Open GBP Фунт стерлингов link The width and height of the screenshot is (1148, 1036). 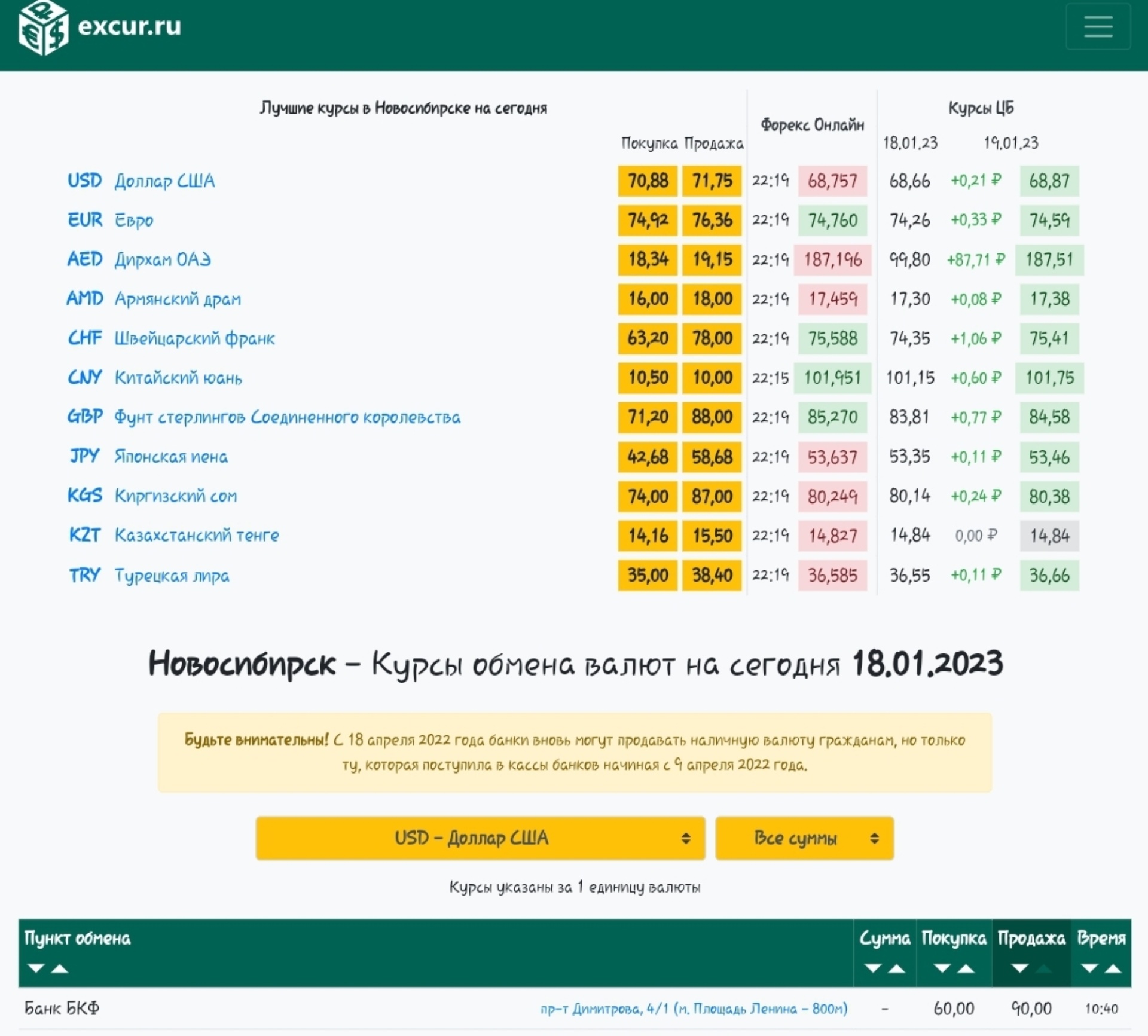pyautogui.click(x=264, y=417)
